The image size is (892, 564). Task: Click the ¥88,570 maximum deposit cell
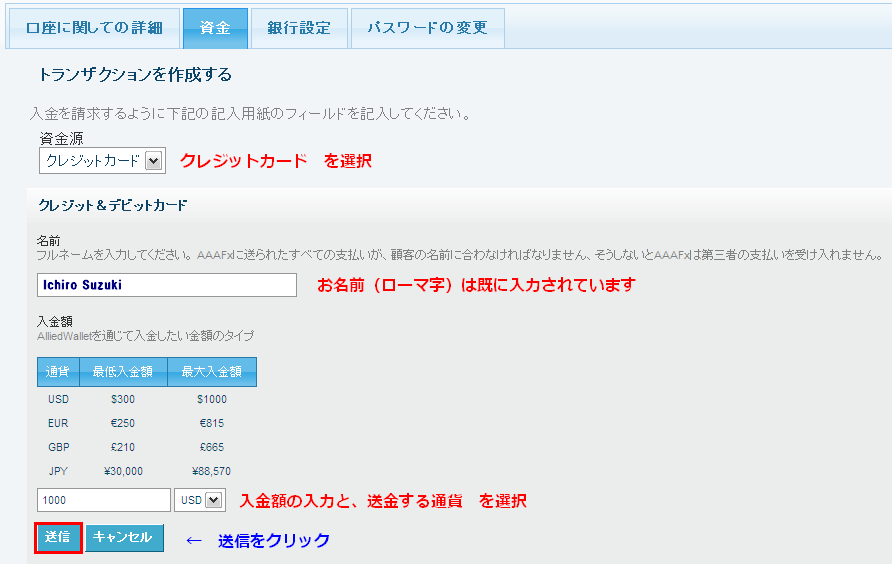[212, 471]
